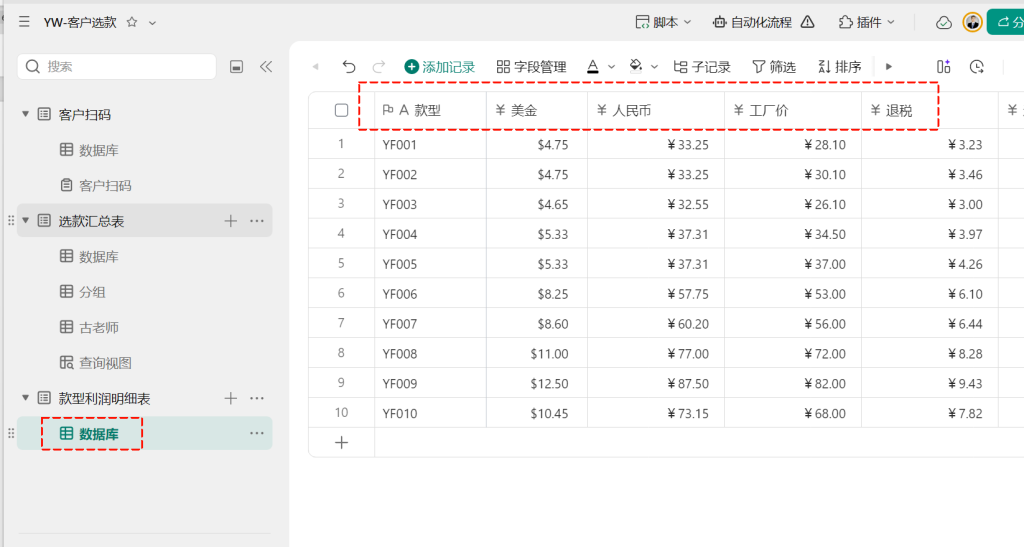This screenshot has width=1024, height=547.
Task: Select cell YF001
Action: coord(431,144)
